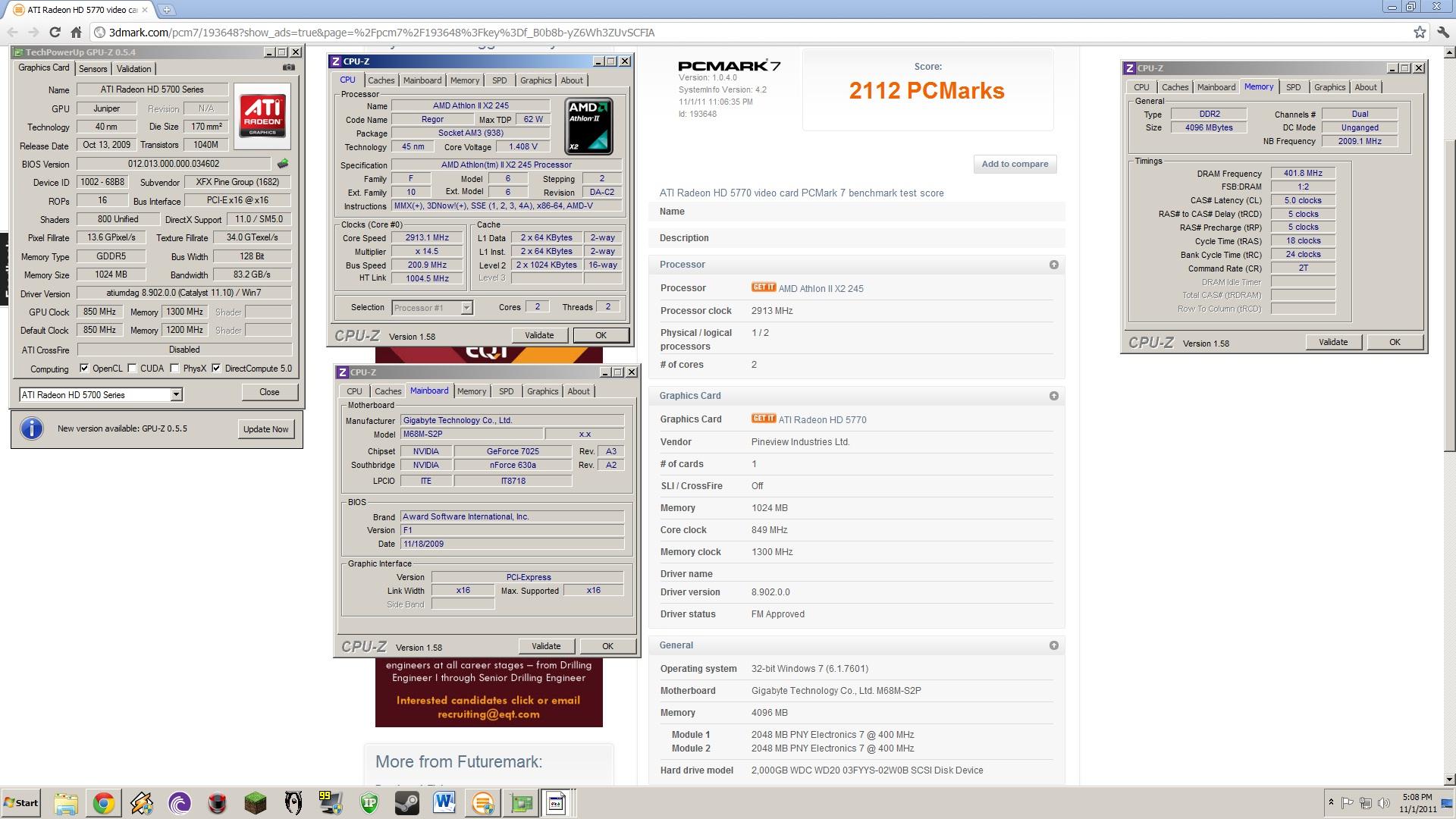This screenshot has width=1456, height=819.
Task: Open Microsoft Word from the taskbar
Action: [x=445, y=803]
